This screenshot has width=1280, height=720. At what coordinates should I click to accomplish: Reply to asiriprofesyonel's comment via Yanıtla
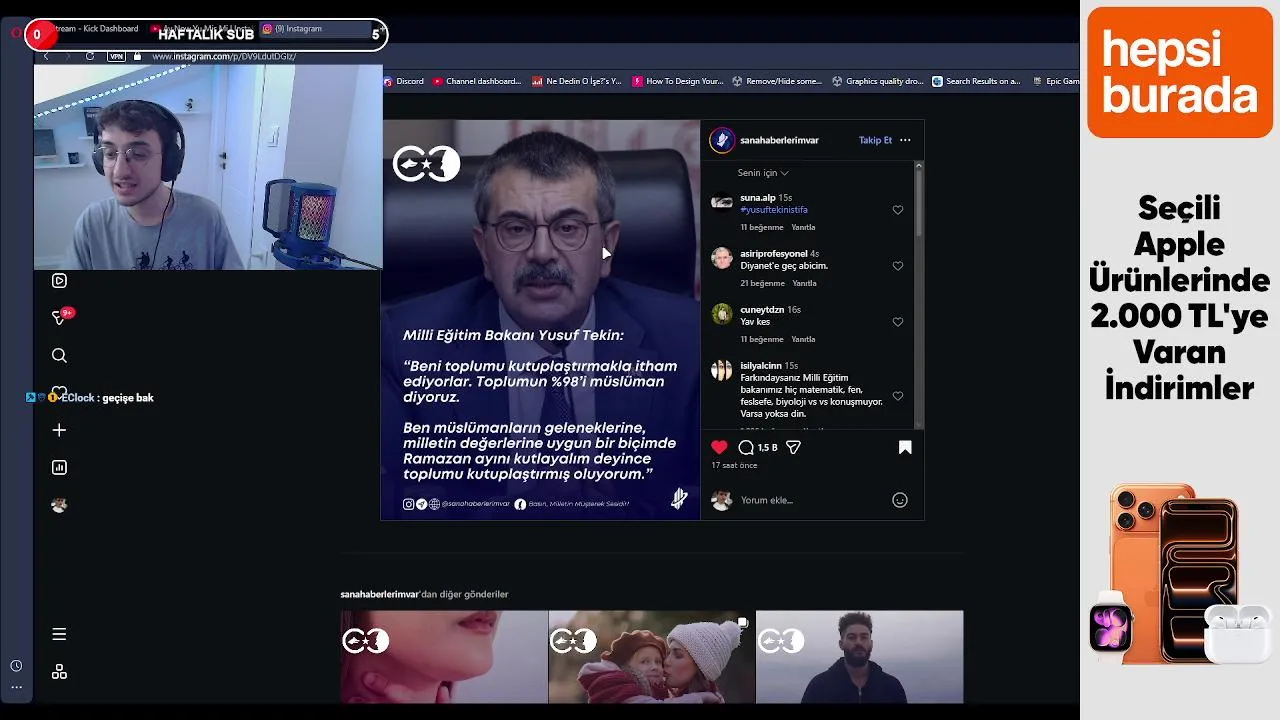(804, 283)
